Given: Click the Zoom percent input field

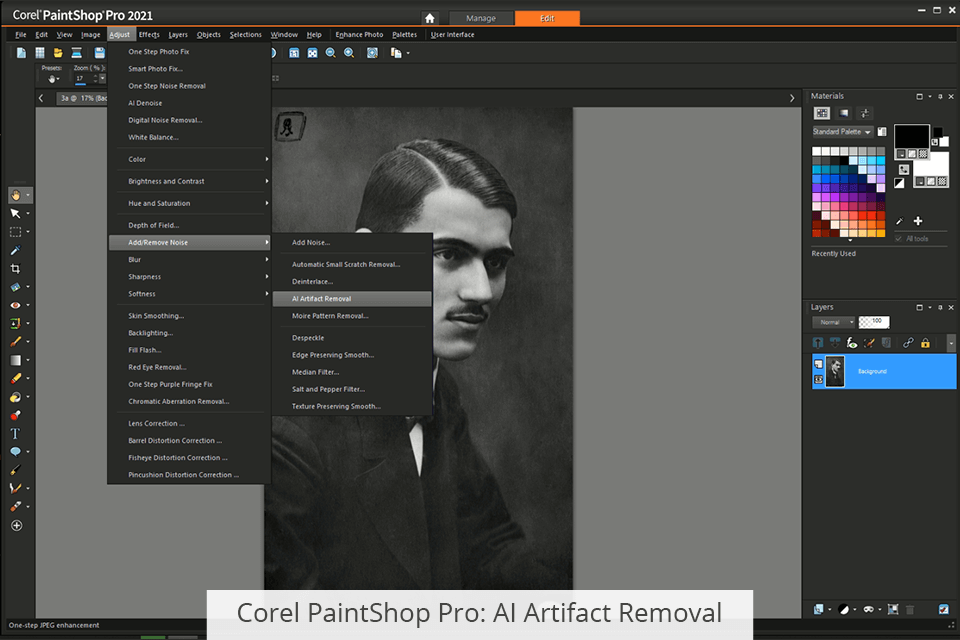Looking at the screenshot, I should click(x=84, y=79).
